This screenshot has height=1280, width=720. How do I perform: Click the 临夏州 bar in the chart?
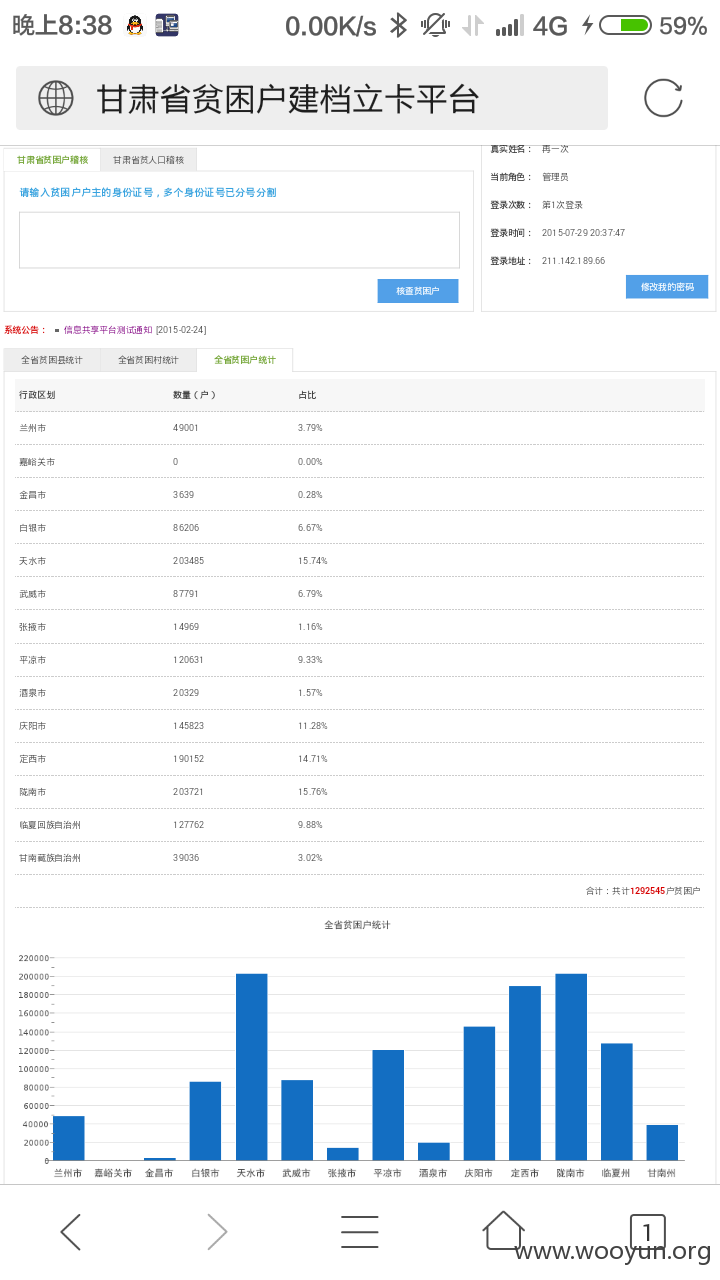tap(616, 1102)
